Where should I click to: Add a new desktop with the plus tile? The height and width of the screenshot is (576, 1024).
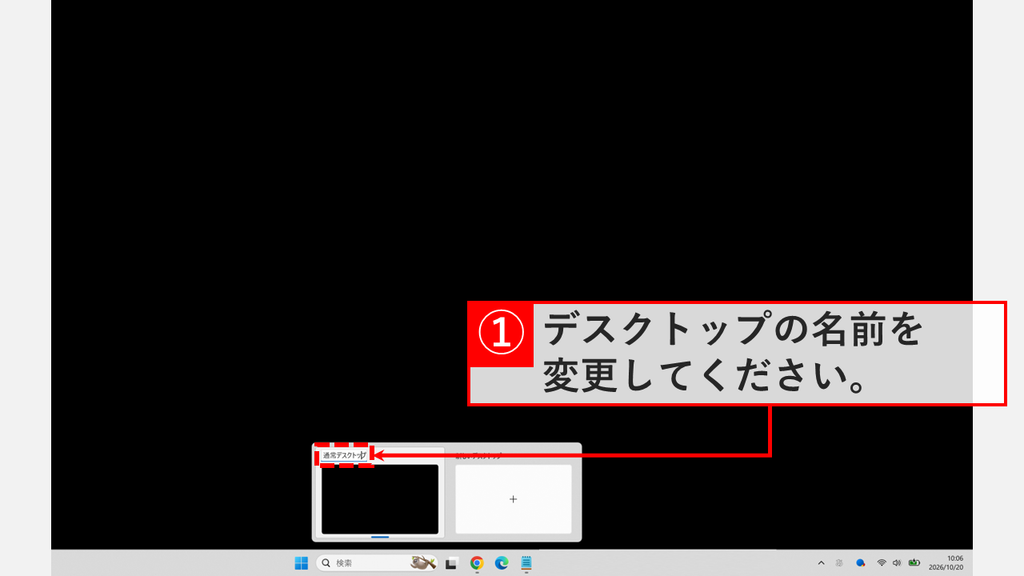(513, 499)
